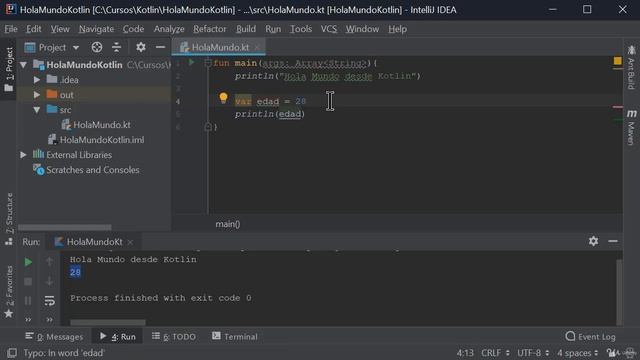The width and height of the screenshot is (640, 360).
Task: Click the highlighted 28 in console output
Action: [x=75, y=272]
